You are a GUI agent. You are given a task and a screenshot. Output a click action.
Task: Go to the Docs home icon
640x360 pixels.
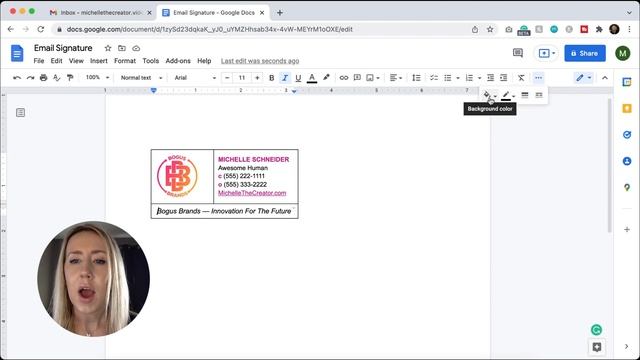(x=17, y=53)
